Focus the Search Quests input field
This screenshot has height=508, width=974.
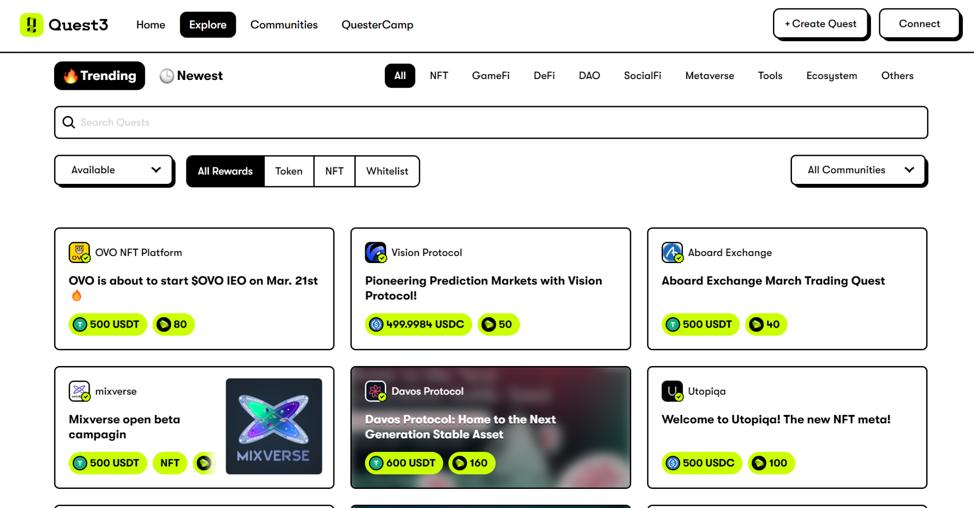(500, 123)
